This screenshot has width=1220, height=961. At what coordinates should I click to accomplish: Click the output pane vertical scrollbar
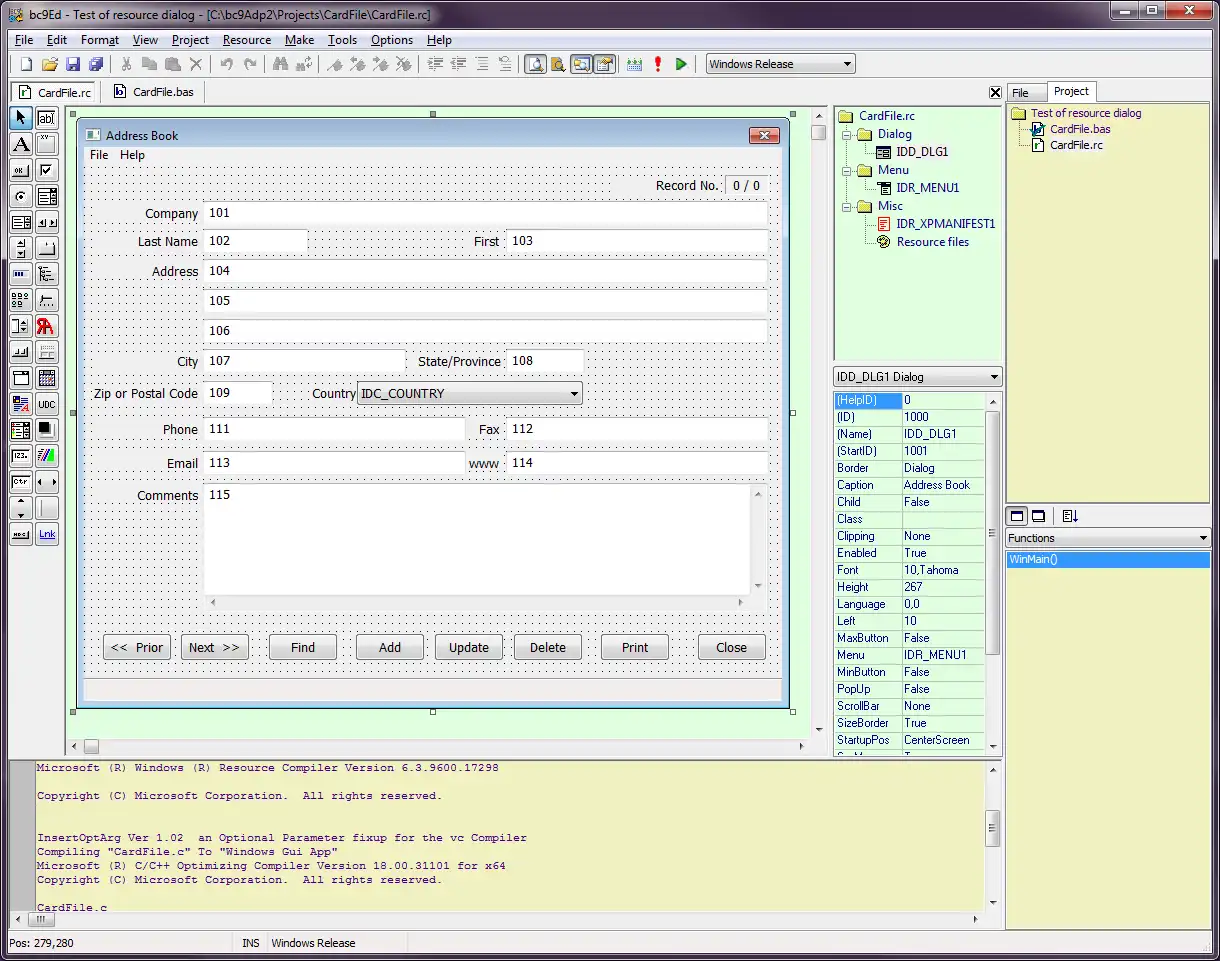[x=993, y=835]
